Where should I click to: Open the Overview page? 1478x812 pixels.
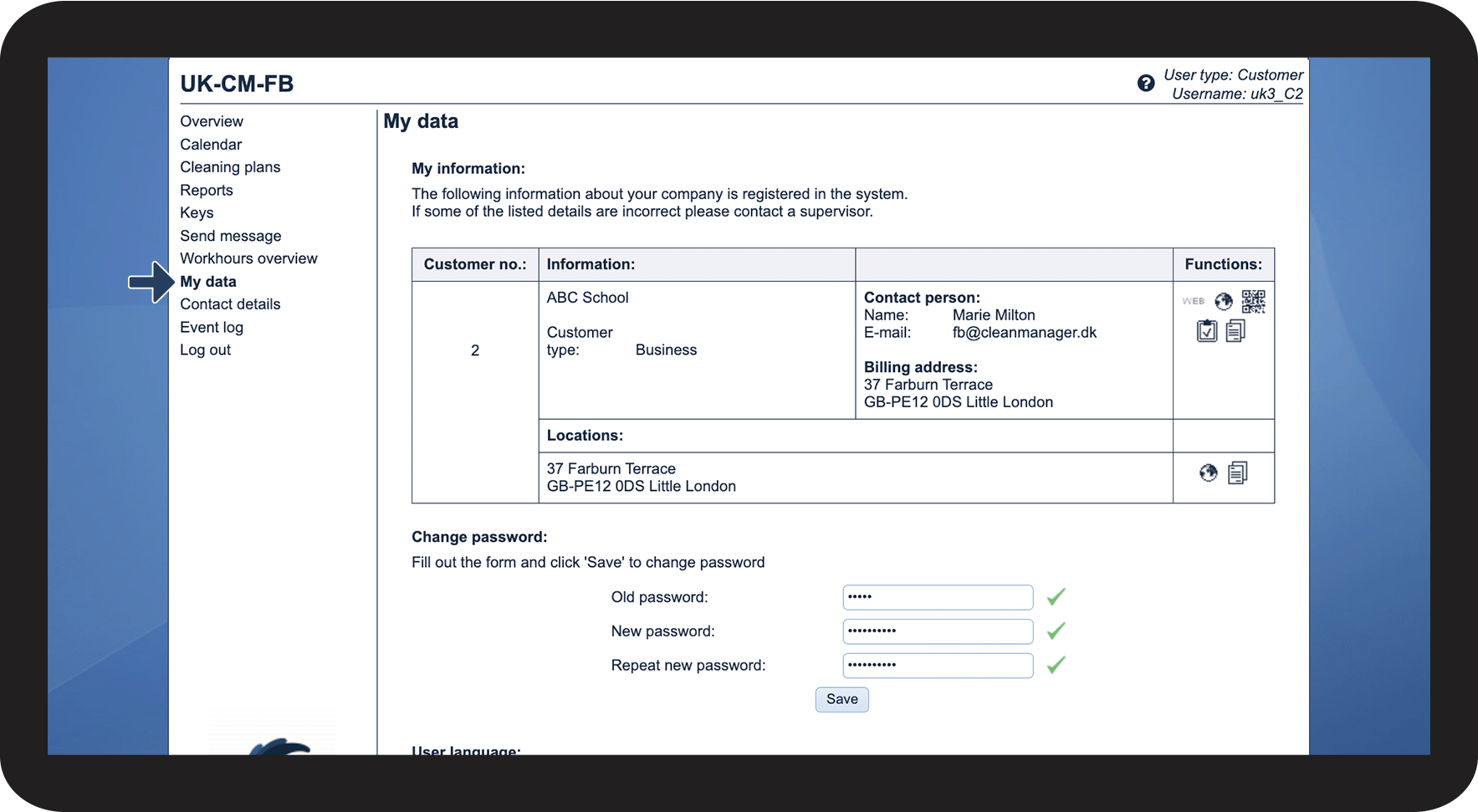pyautogui.click(x=212, y=121)
